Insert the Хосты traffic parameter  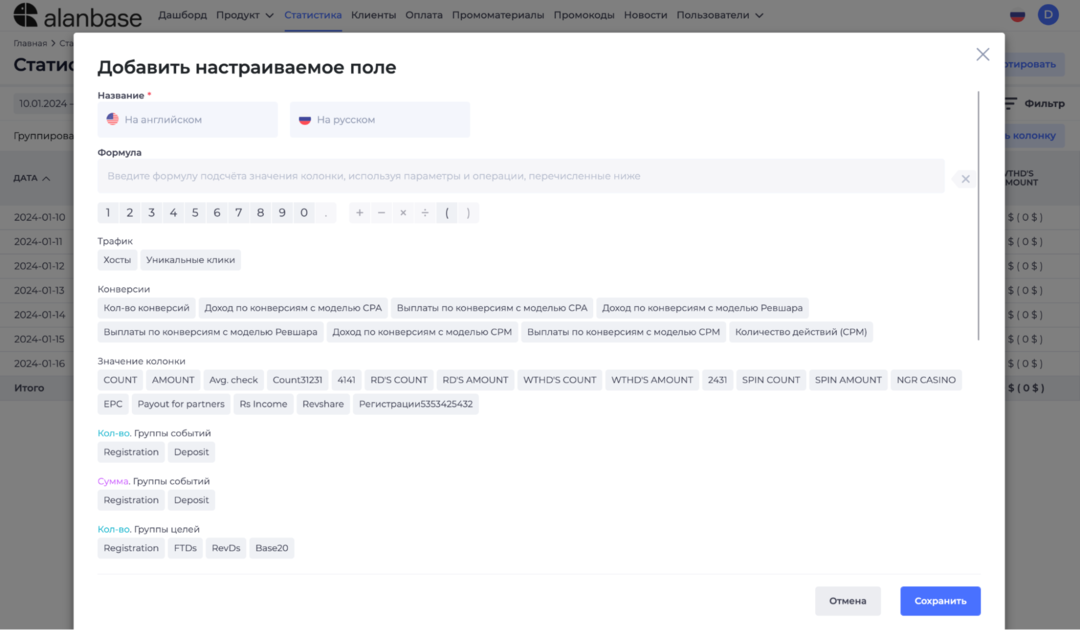(117, 259)
